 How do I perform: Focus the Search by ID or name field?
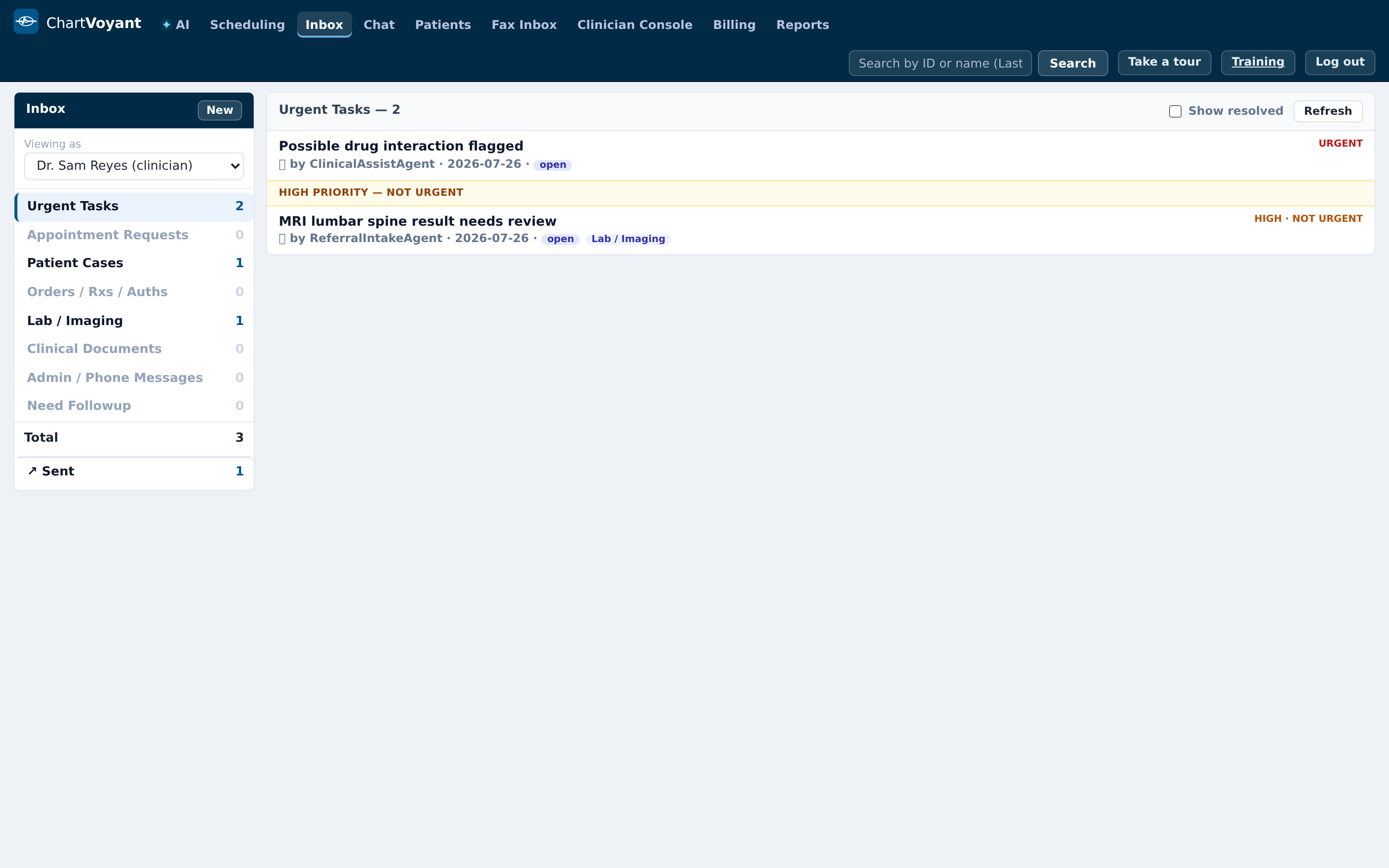[x=940, y=63]
